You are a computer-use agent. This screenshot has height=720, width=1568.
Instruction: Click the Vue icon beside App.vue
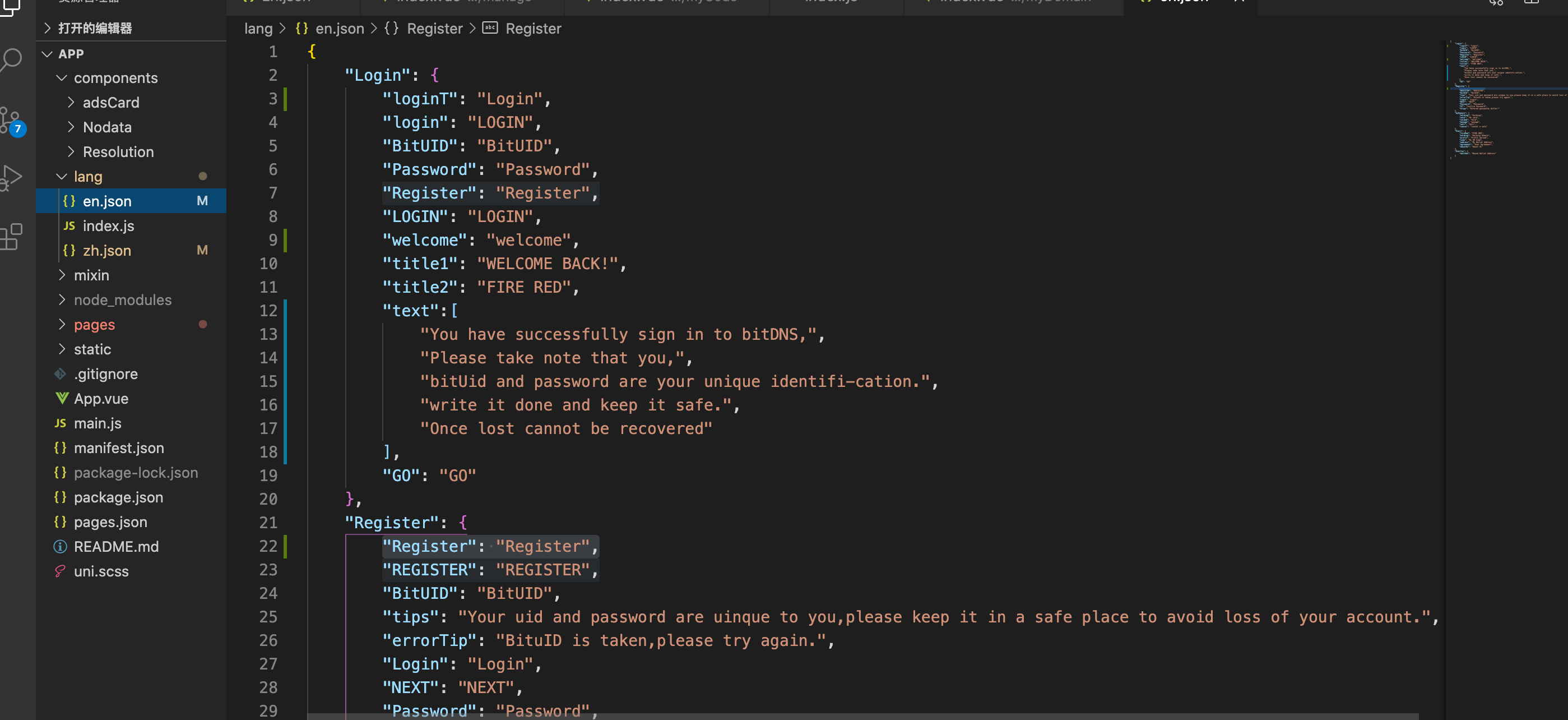[62, 398]
